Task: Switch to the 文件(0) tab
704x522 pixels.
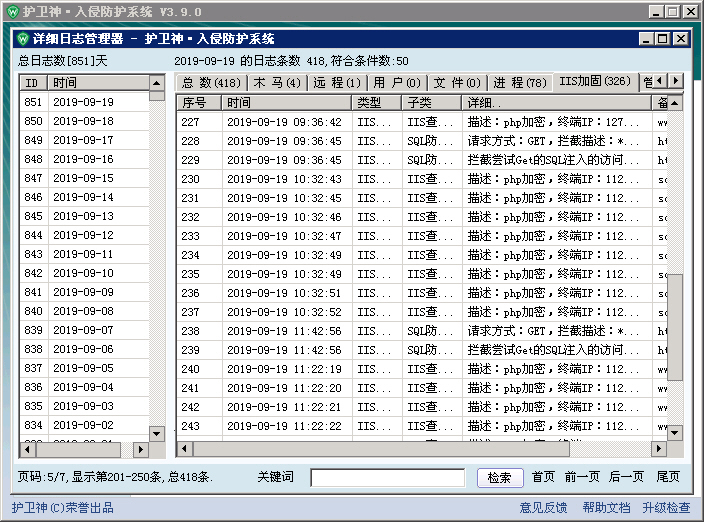Action: coord(457,83)
